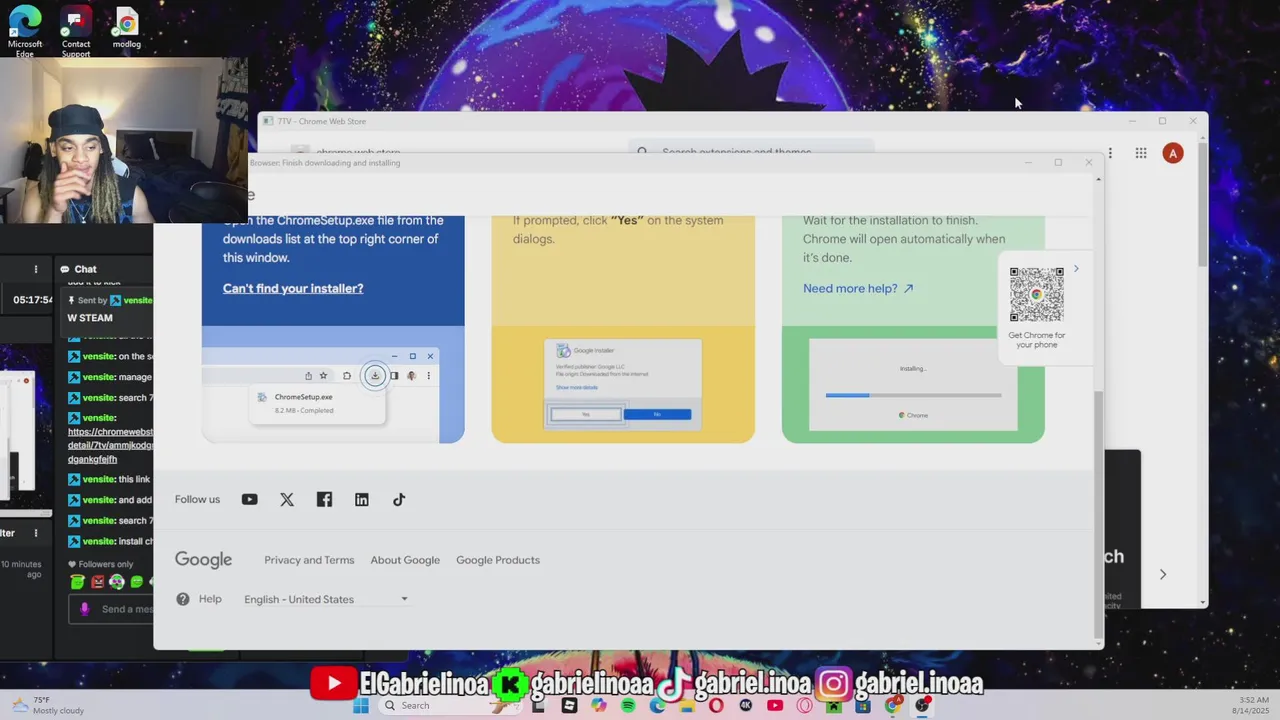Focus the Send a message chat field
This screenshot has width=1280, height=720.
tap(112, 609)
